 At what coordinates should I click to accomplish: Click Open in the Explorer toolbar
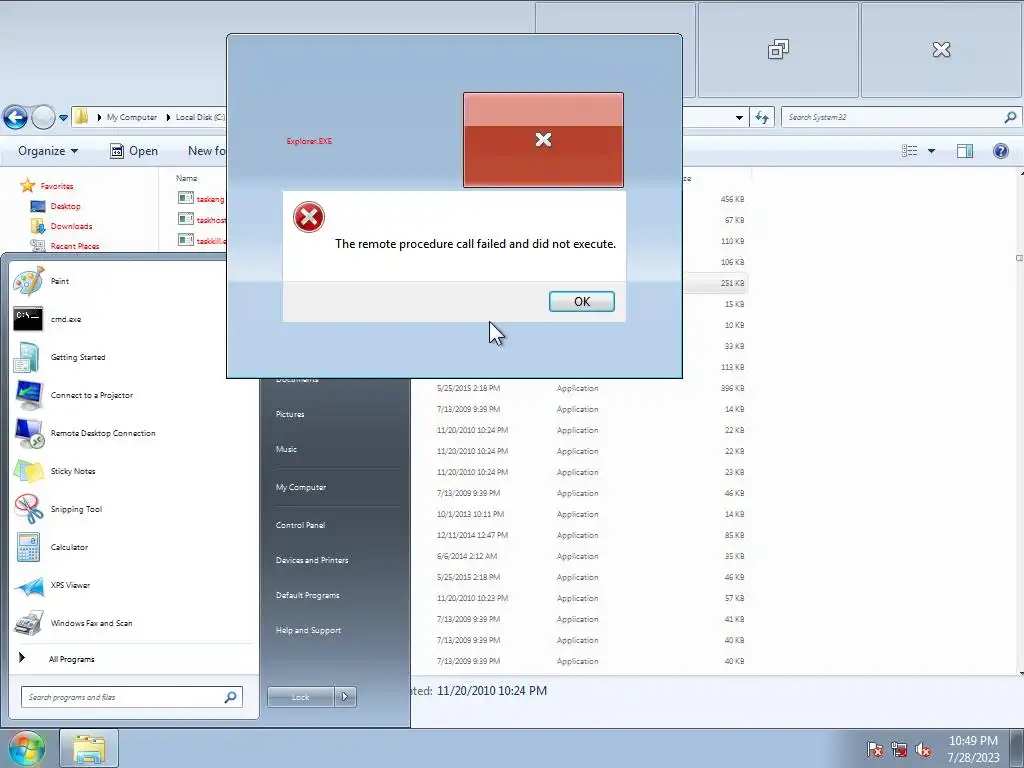tap(134, 151)
